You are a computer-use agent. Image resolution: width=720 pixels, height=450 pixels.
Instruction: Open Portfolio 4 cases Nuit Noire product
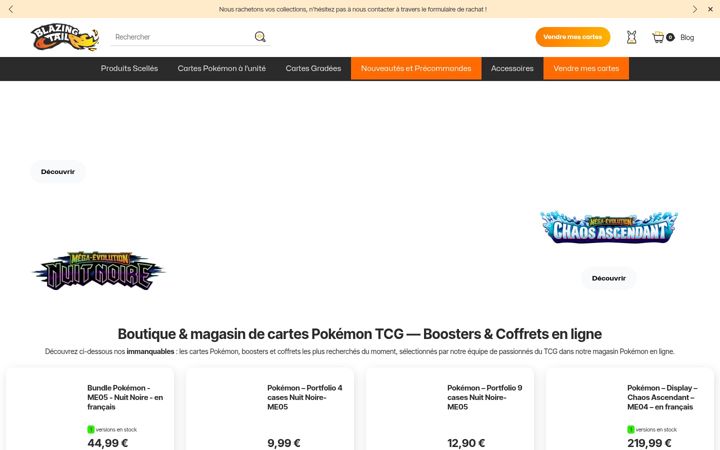305,397
